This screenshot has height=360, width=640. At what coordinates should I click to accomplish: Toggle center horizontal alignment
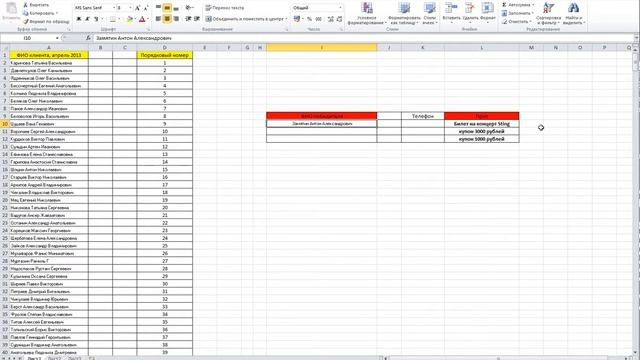[x=167, y=19]
